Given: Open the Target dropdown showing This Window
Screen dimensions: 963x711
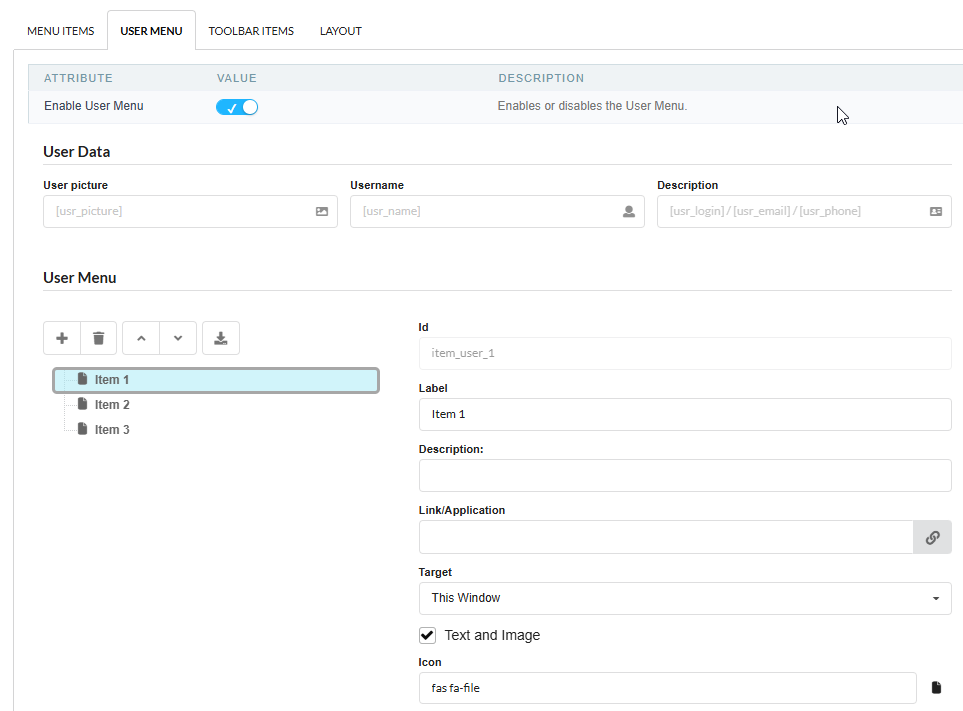Looking at the screenshot, I should point(685,598).
